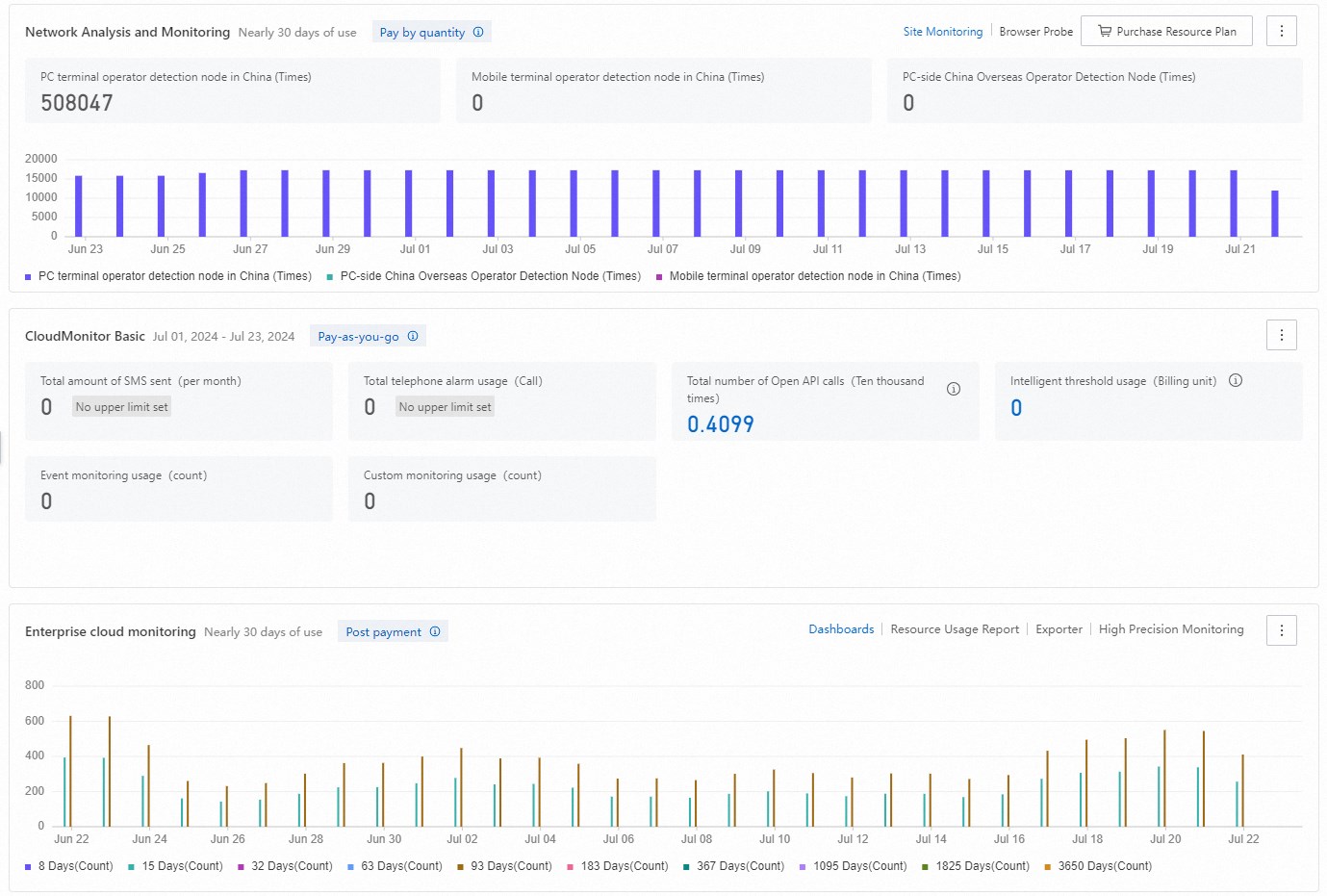Open CloudMonitor Basic more options menu
Viewport: 1327px width, 896px height.
pyautogui.click(x=1281, y=335)
